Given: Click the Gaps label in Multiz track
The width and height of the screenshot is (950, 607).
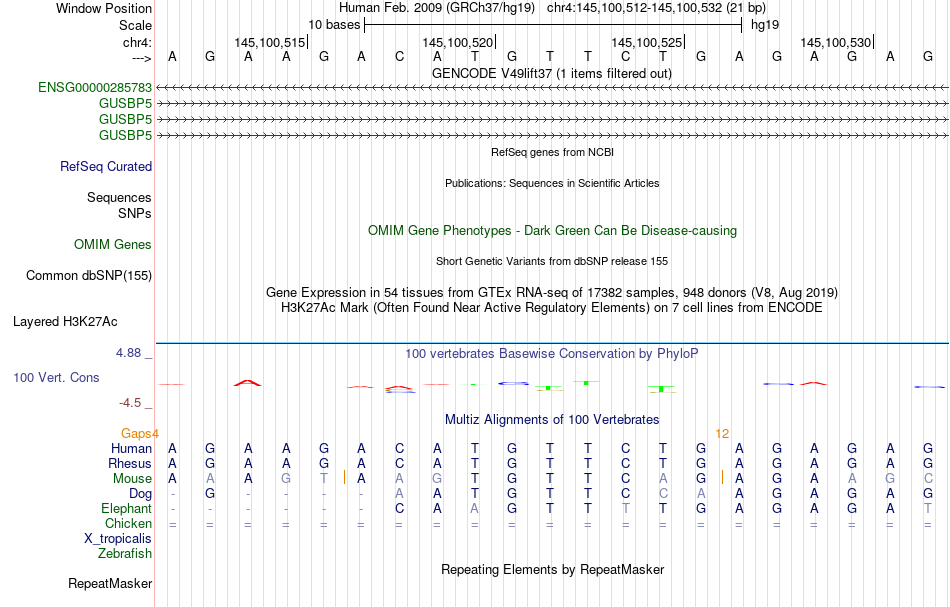Looking at the screenshot, I should click(x=136, y=434).
